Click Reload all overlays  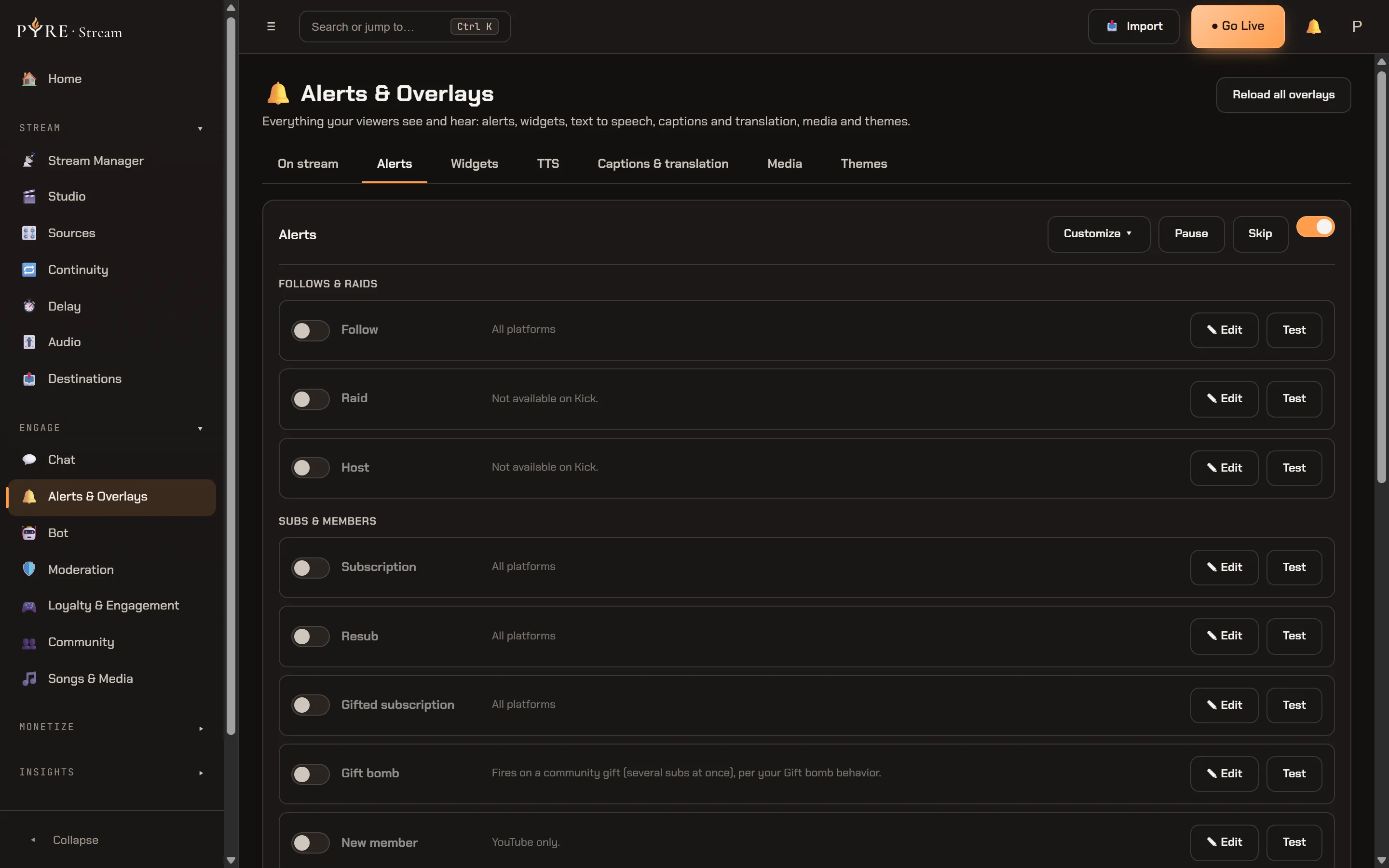coord(1283,95)
